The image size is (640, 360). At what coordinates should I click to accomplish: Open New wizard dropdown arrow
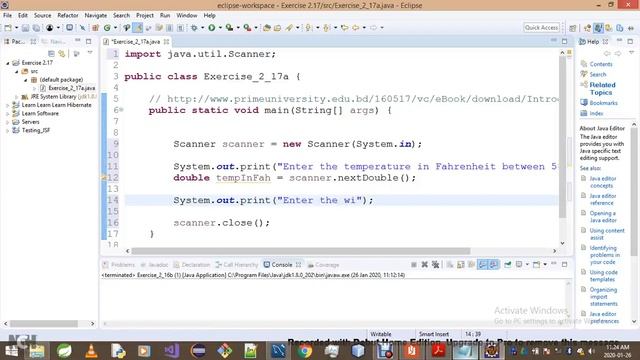pyautogui.click(x=16, y=28)
